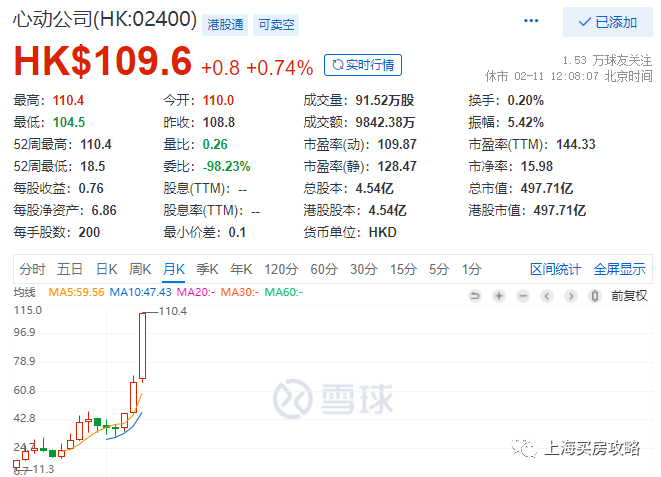
Task: Click the chart zoom-out minus icon
Action: [523, 296]
